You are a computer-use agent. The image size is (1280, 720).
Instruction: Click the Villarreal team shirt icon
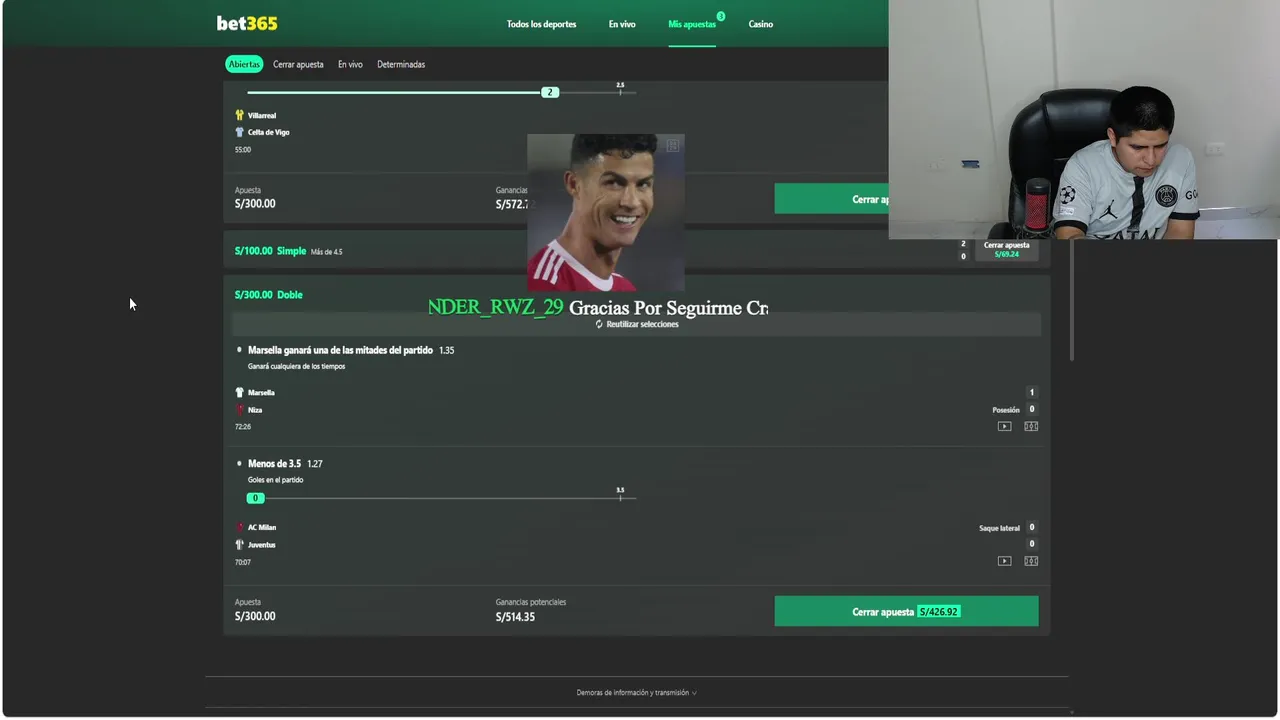tap(240, 115)
